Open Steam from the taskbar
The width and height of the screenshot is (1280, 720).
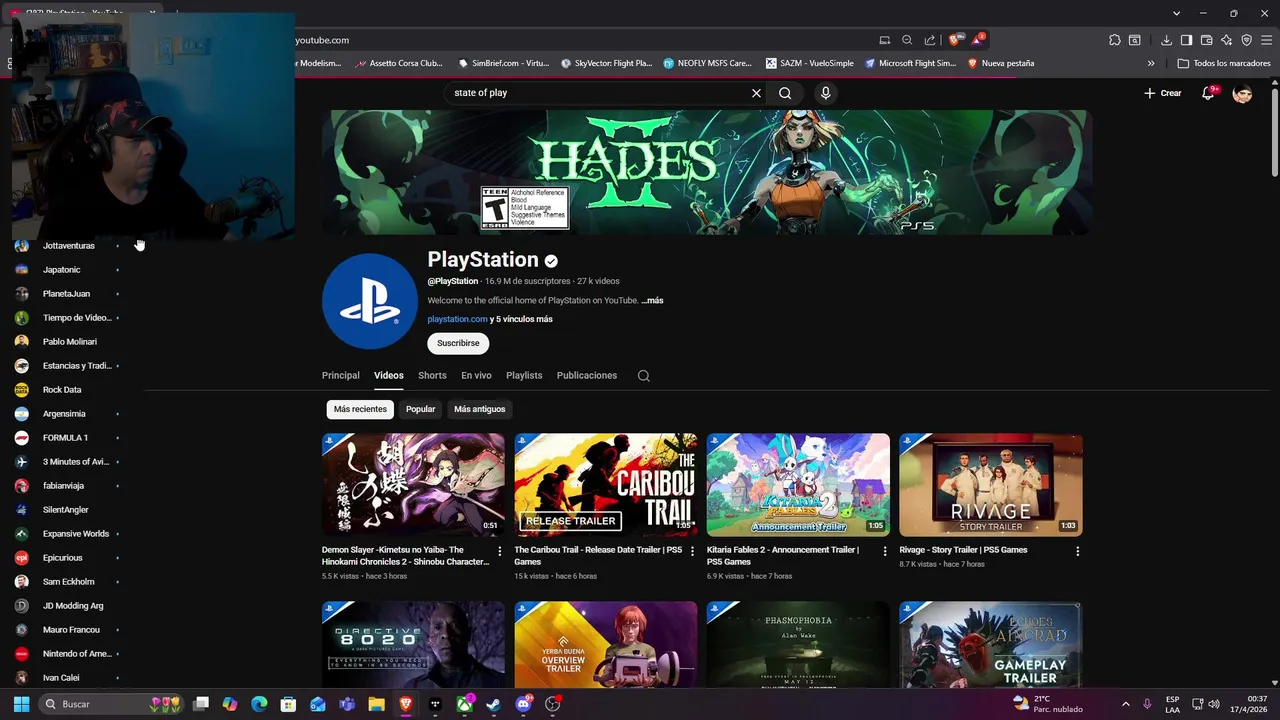pos(494,704)
